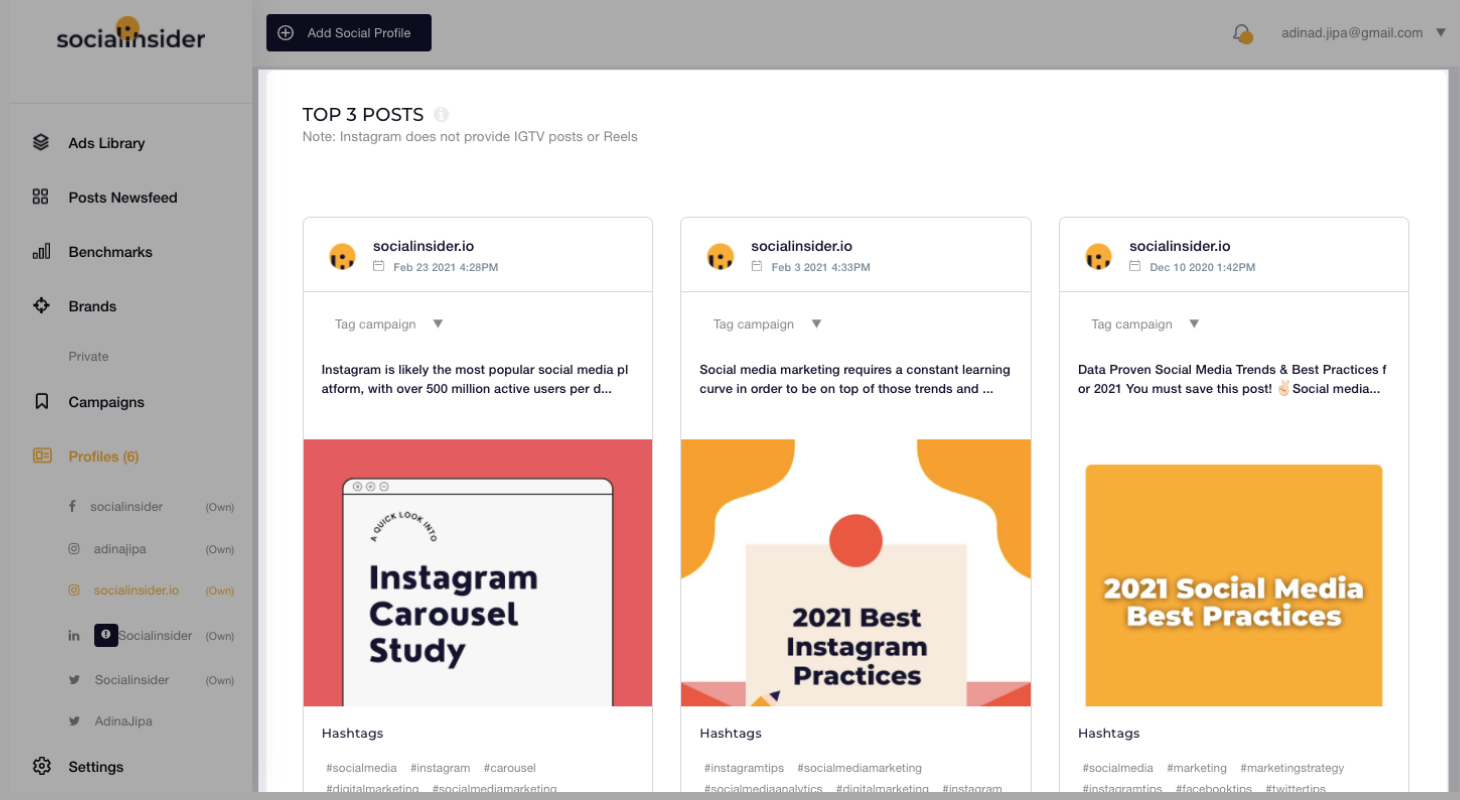Click the Add Social Profile button
The width and height of the screenshot is (1460, 800).
(348, 33)
